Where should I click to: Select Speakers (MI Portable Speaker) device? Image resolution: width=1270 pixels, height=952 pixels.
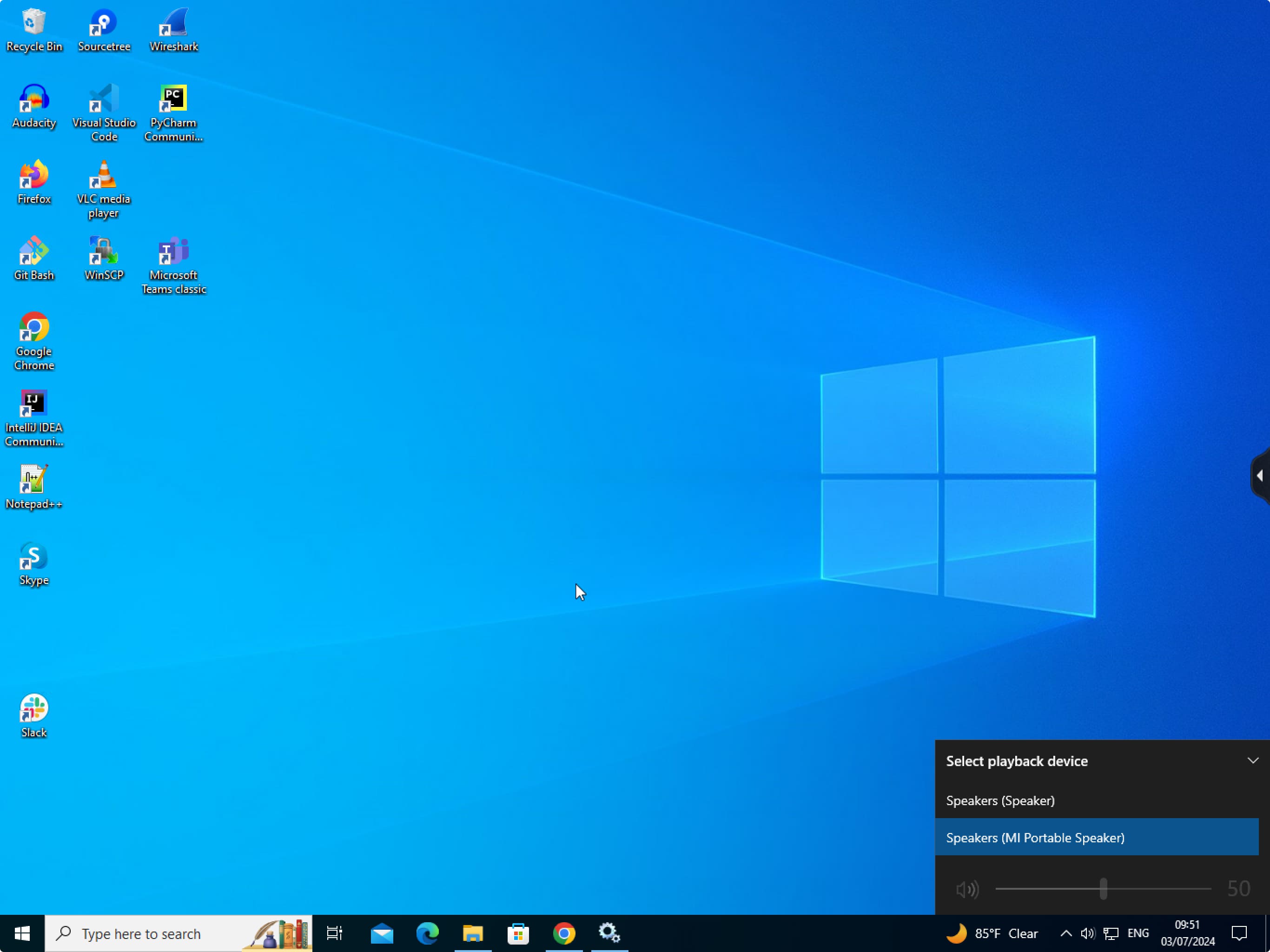click(1097, 838)
